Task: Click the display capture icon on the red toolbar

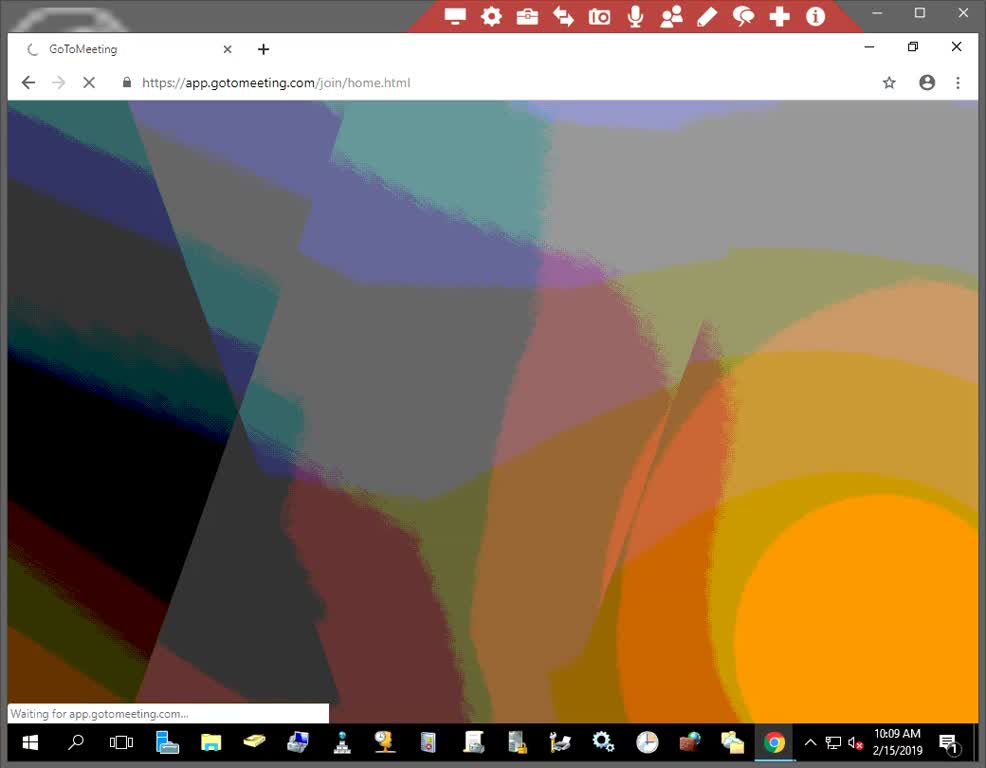Action: click(455, 16)
